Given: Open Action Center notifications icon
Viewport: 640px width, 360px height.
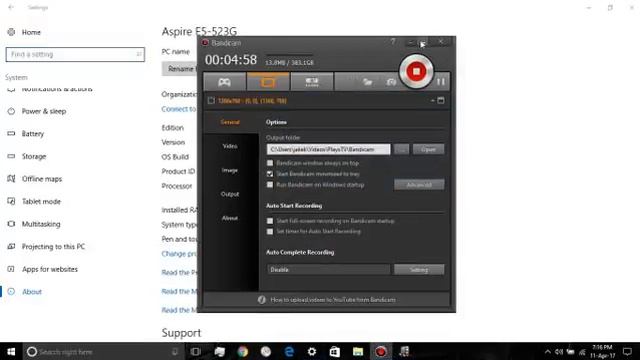Looking at the screenshot, I should click(x=627, y=351).
